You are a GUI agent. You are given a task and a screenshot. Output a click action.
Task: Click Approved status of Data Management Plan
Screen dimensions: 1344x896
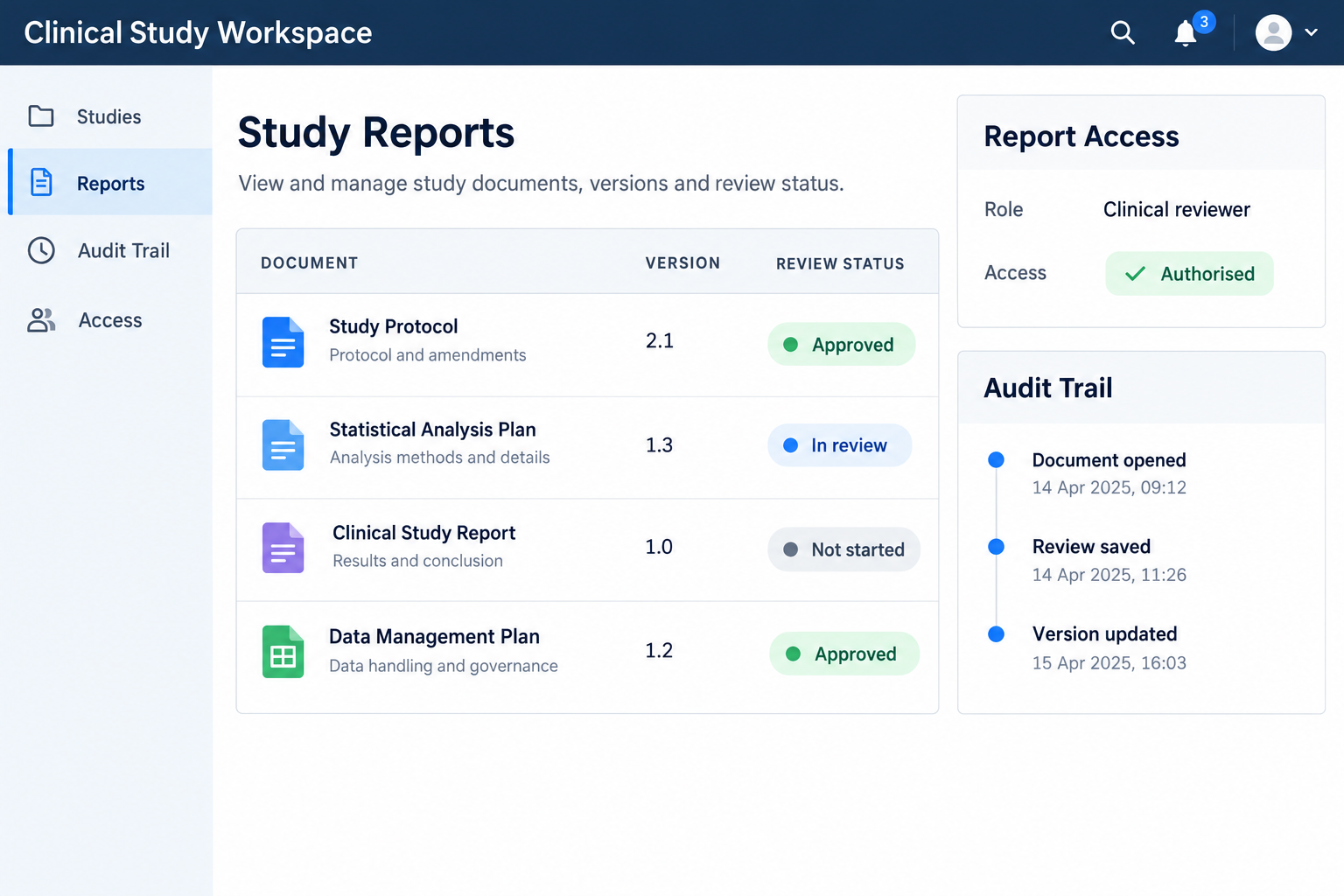coord(844,654)
